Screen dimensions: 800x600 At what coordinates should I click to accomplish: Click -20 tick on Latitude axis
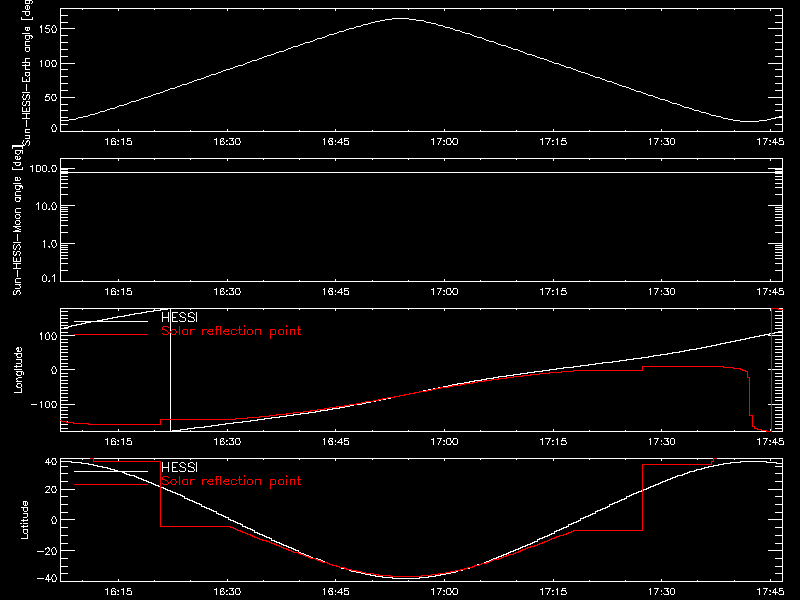pyautogui.click(x=47, y=551)
